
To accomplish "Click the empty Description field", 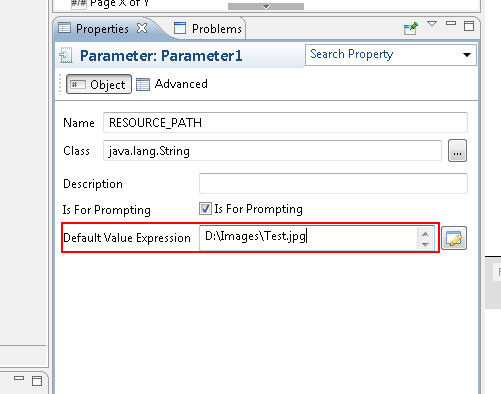I will (x=333, y=183).
